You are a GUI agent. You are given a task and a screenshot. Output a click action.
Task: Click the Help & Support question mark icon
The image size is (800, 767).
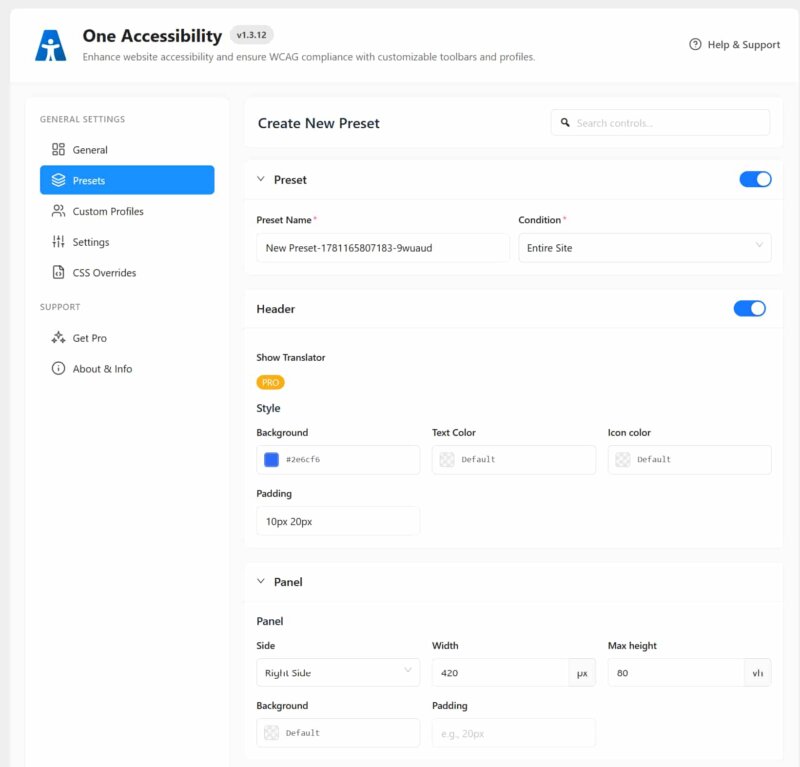pos(695,44)
